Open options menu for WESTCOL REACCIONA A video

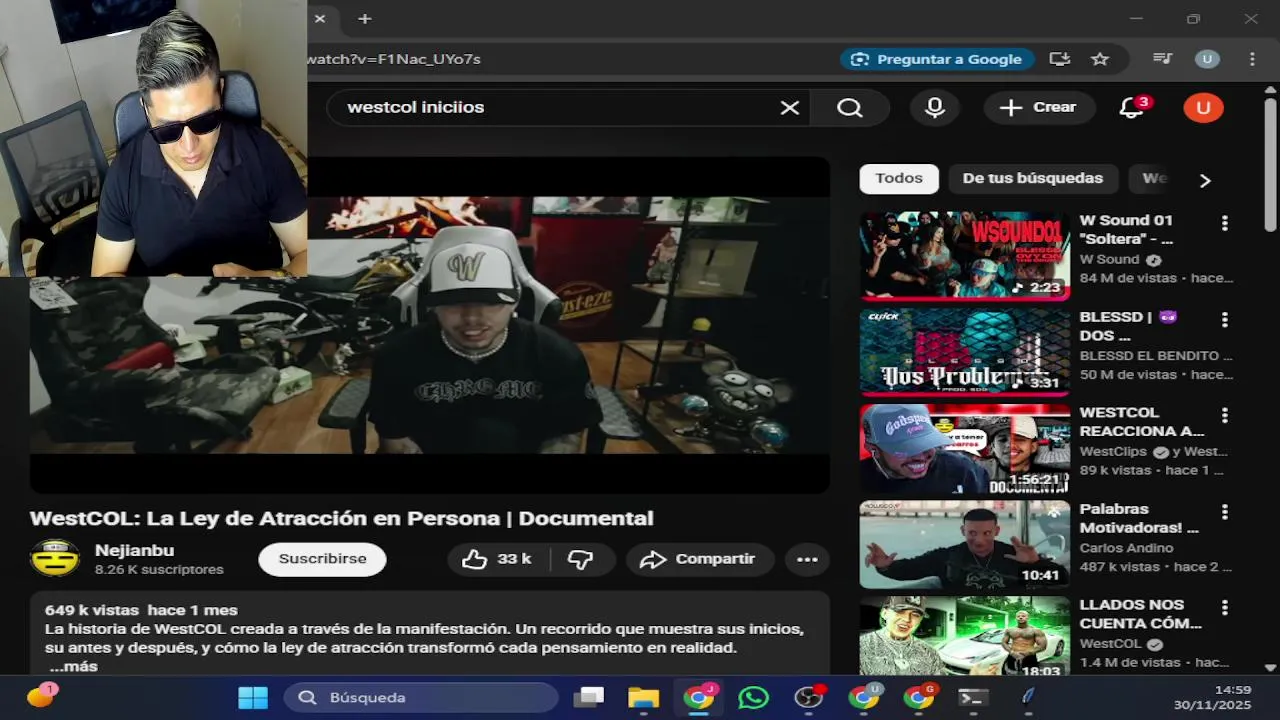pyautogui.click(x=1224, y=415)
